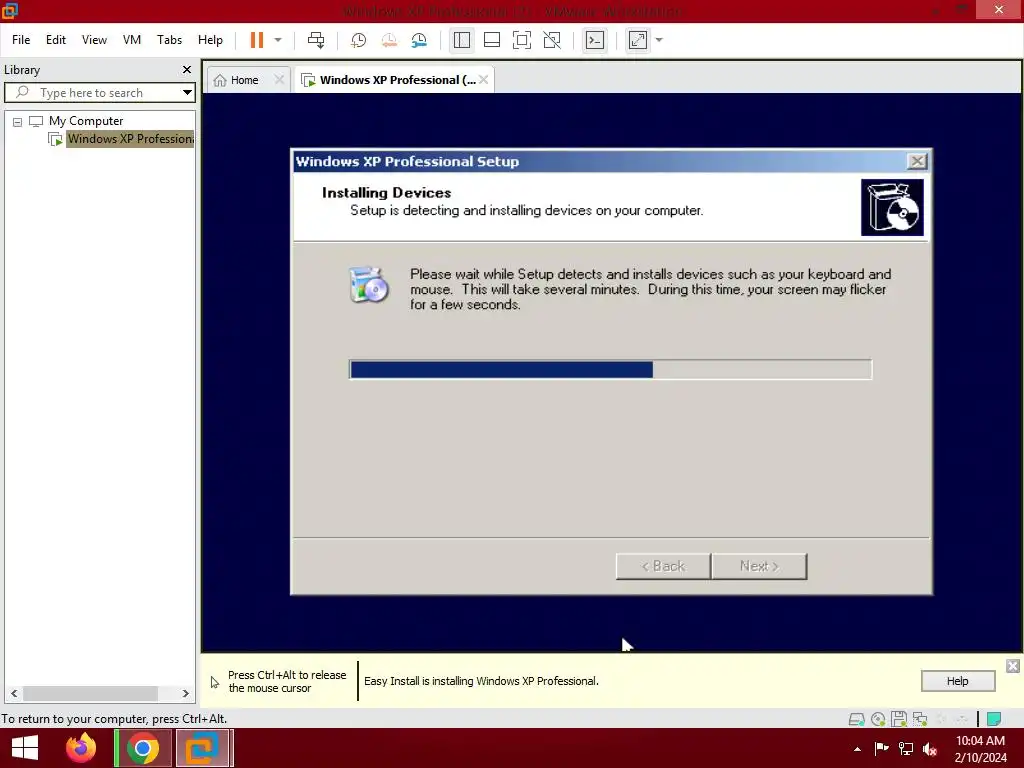
Task: Open the Edit menu
Action: [x=56, y=40]
